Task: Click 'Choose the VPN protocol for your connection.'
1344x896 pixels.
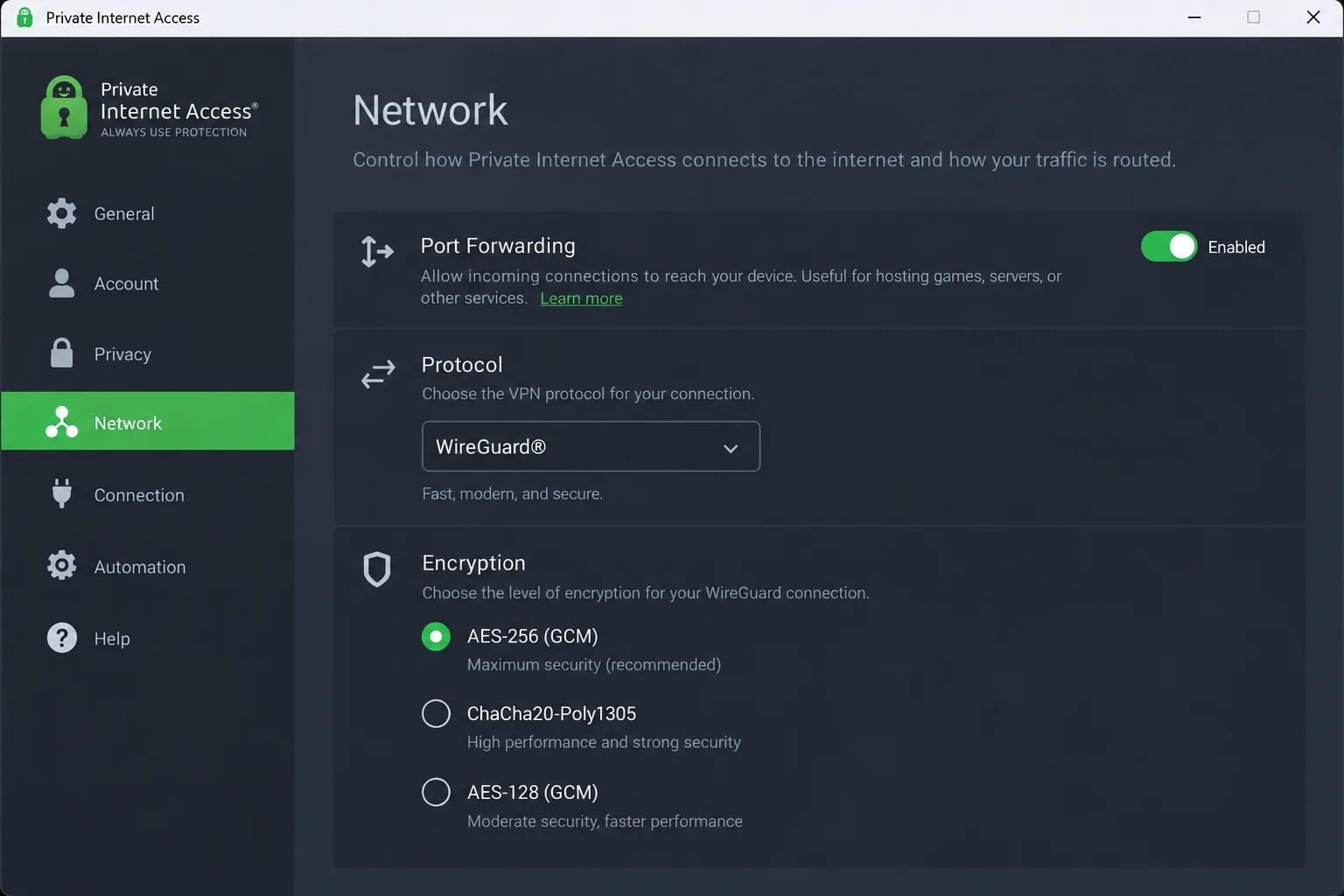Action: click(588, 394)
